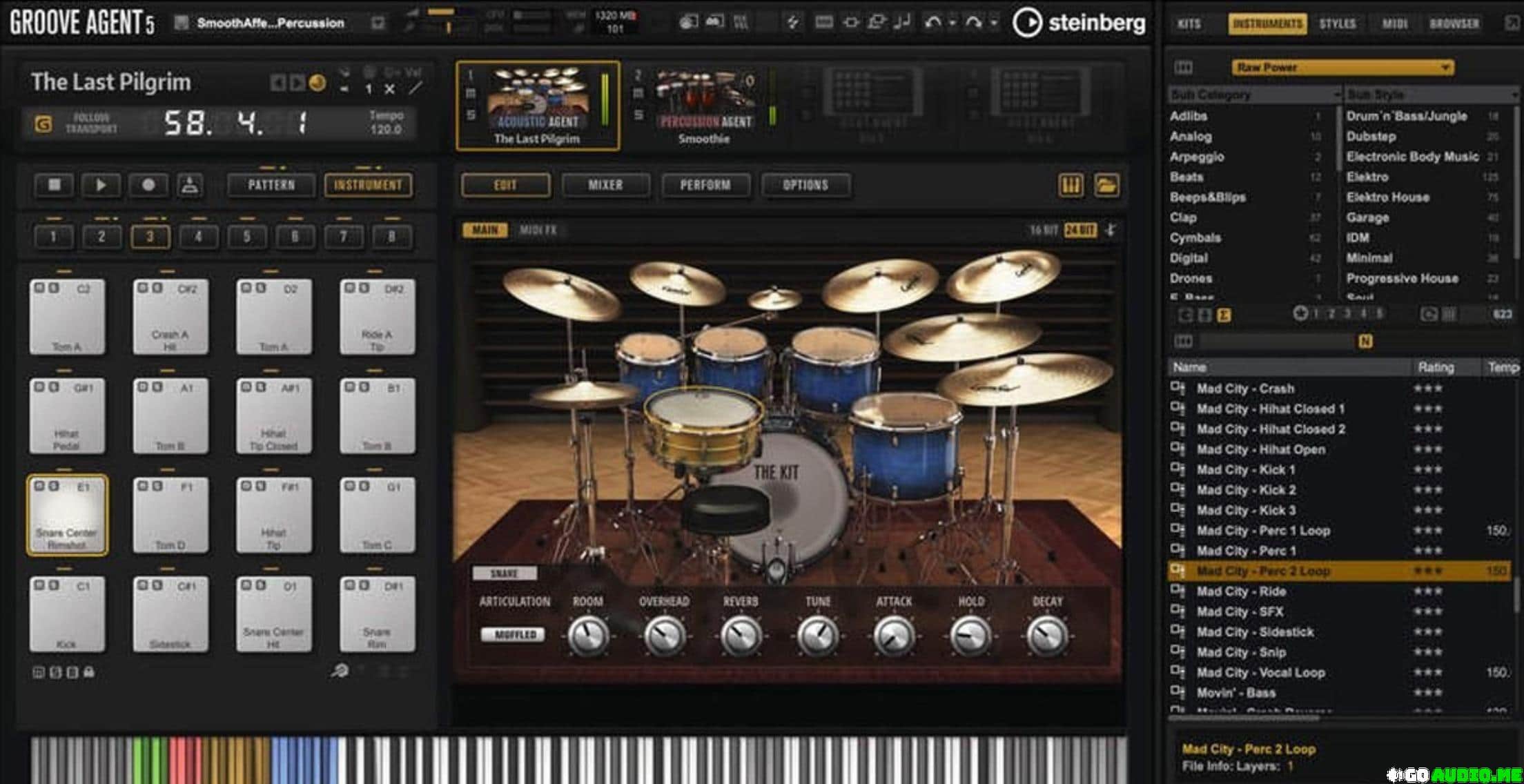This screenshot has width=1524, height=784.
Task: Click the transport Play button
Action: [101, 185]
